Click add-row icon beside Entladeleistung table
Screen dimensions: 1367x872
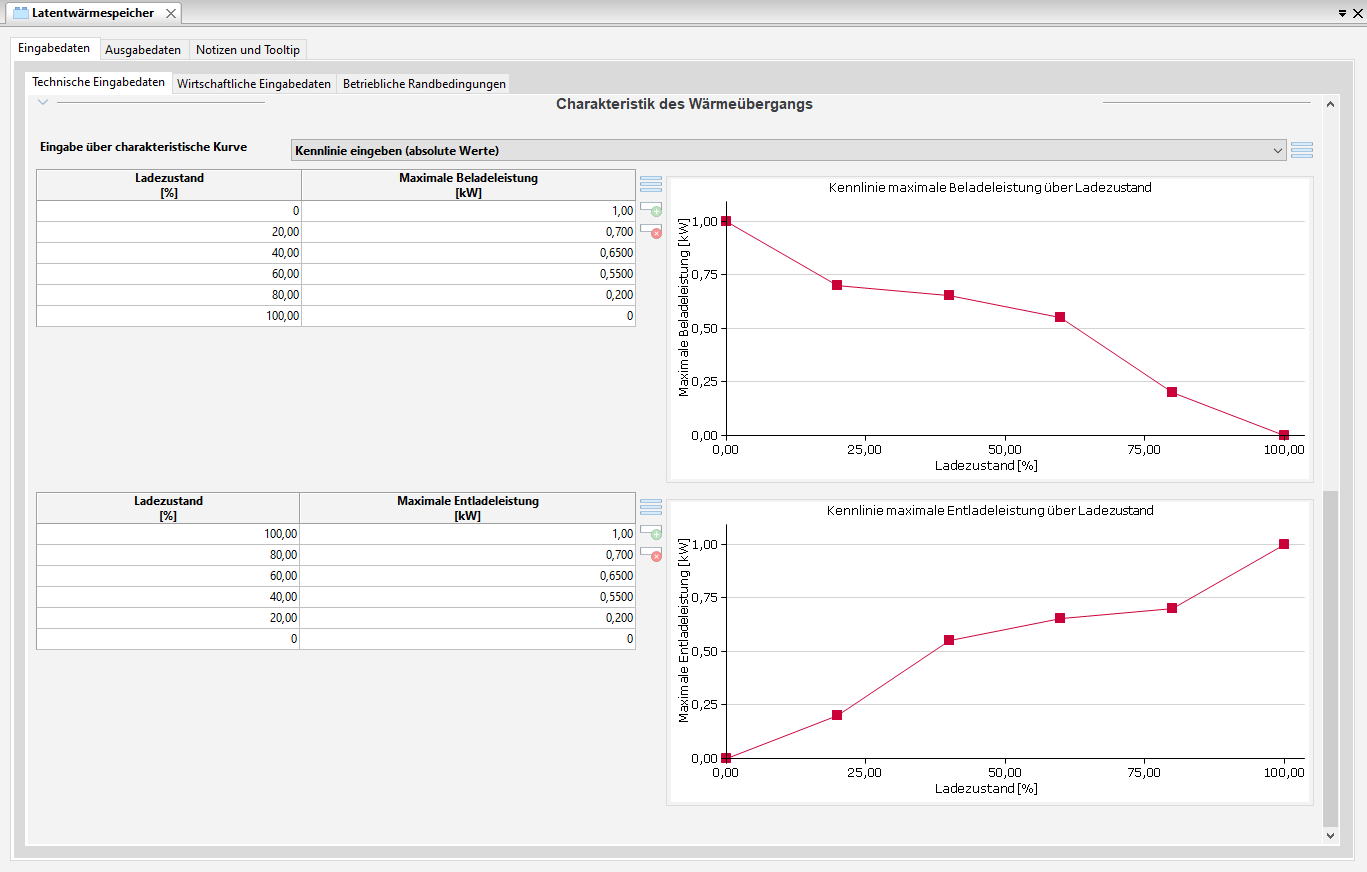[651, 532]
